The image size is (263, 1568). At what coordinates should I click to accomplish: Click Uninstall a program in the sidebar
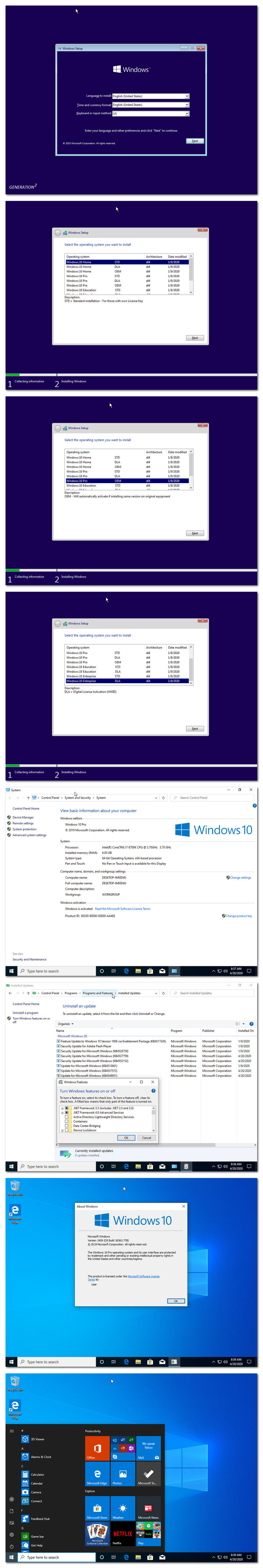click(x=25, y=1013)
